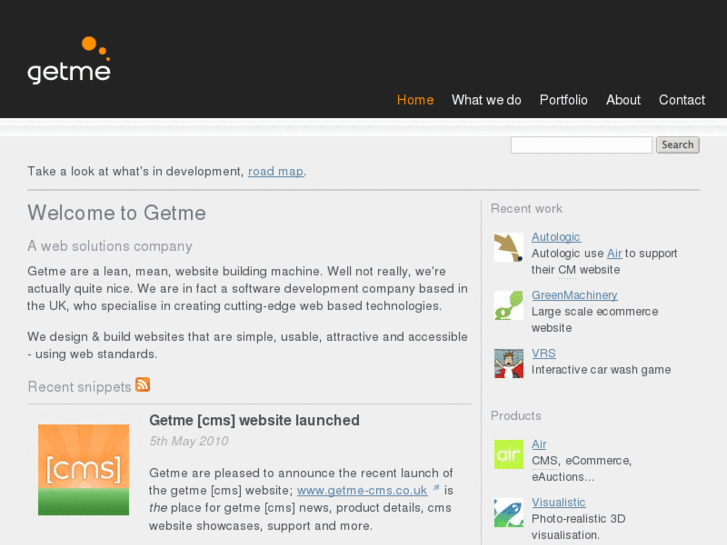Click 'Large scale ecommerce website' description
Viewport: 727px width, 545px height.
595,320
